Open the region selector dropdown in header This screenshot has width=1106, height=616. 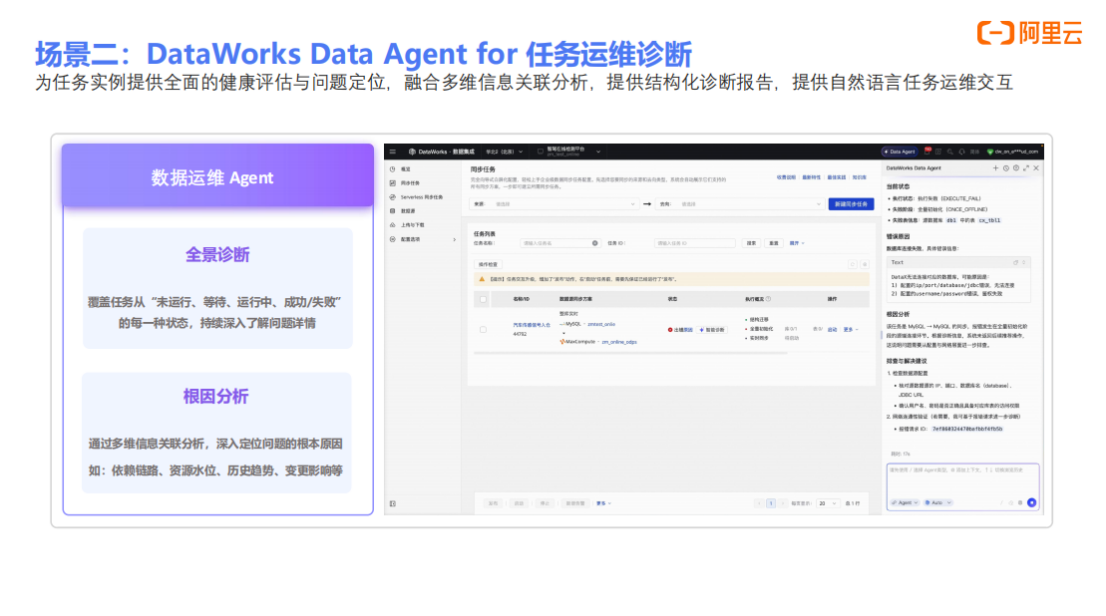pos(504,152)
